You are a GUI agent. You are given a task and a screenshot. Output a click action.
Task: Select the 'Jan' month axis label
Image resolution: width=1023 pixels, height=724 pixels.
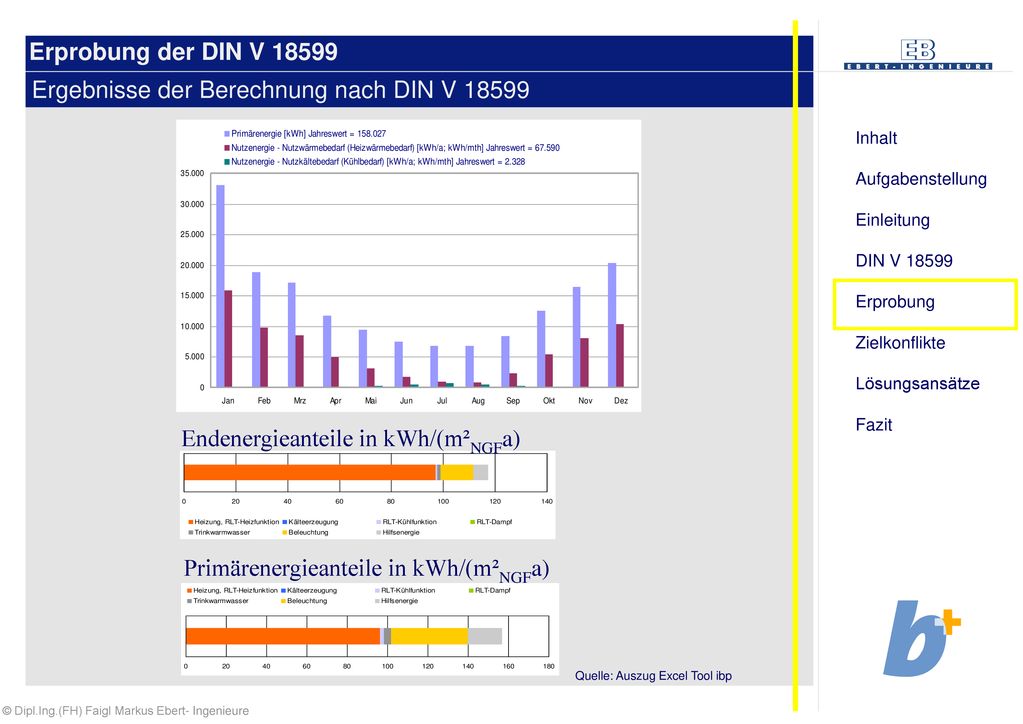[x=228, y=400]
